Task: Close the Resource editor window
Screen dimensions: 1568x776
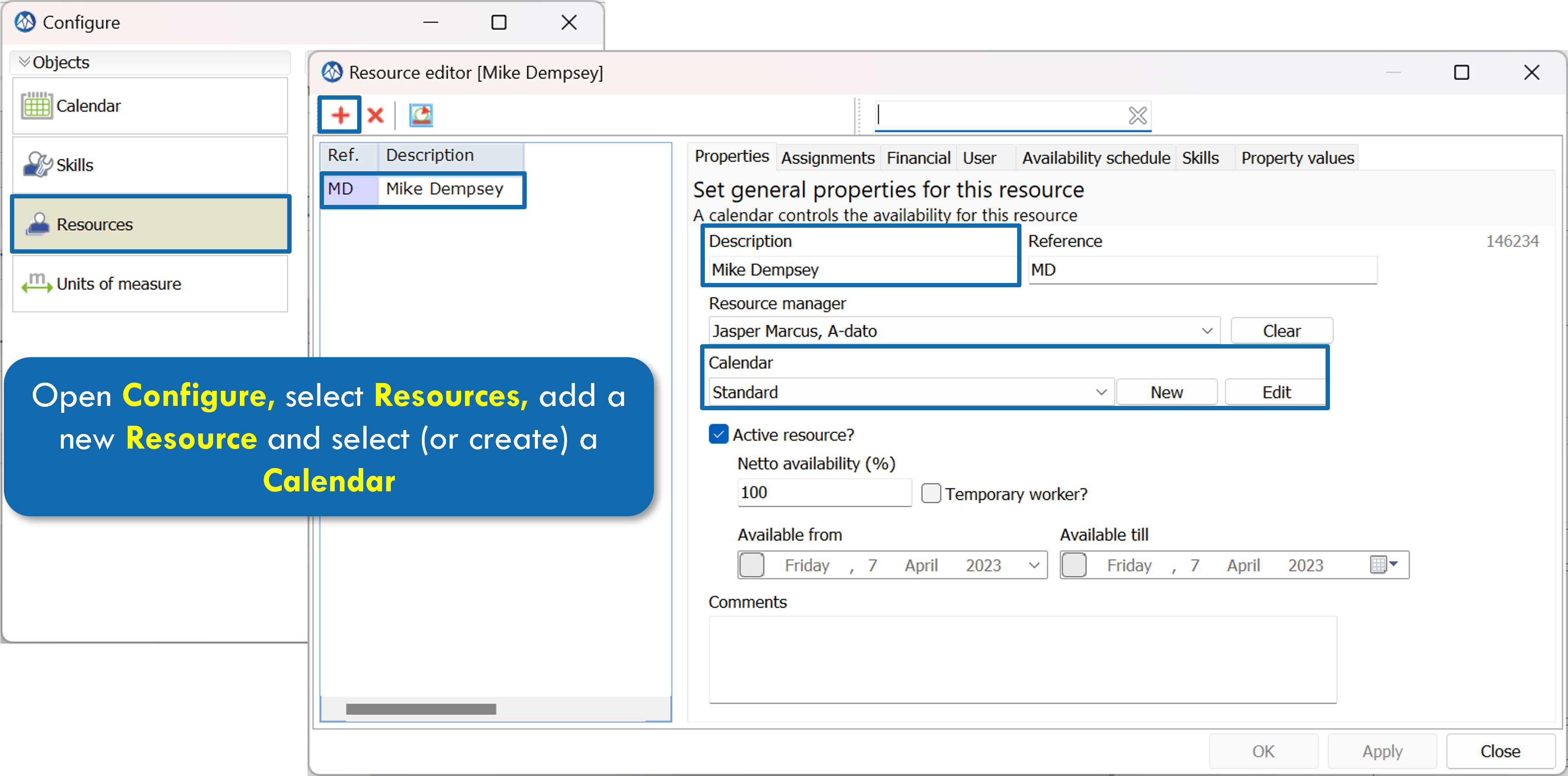Action: [x=1531, y=72]
